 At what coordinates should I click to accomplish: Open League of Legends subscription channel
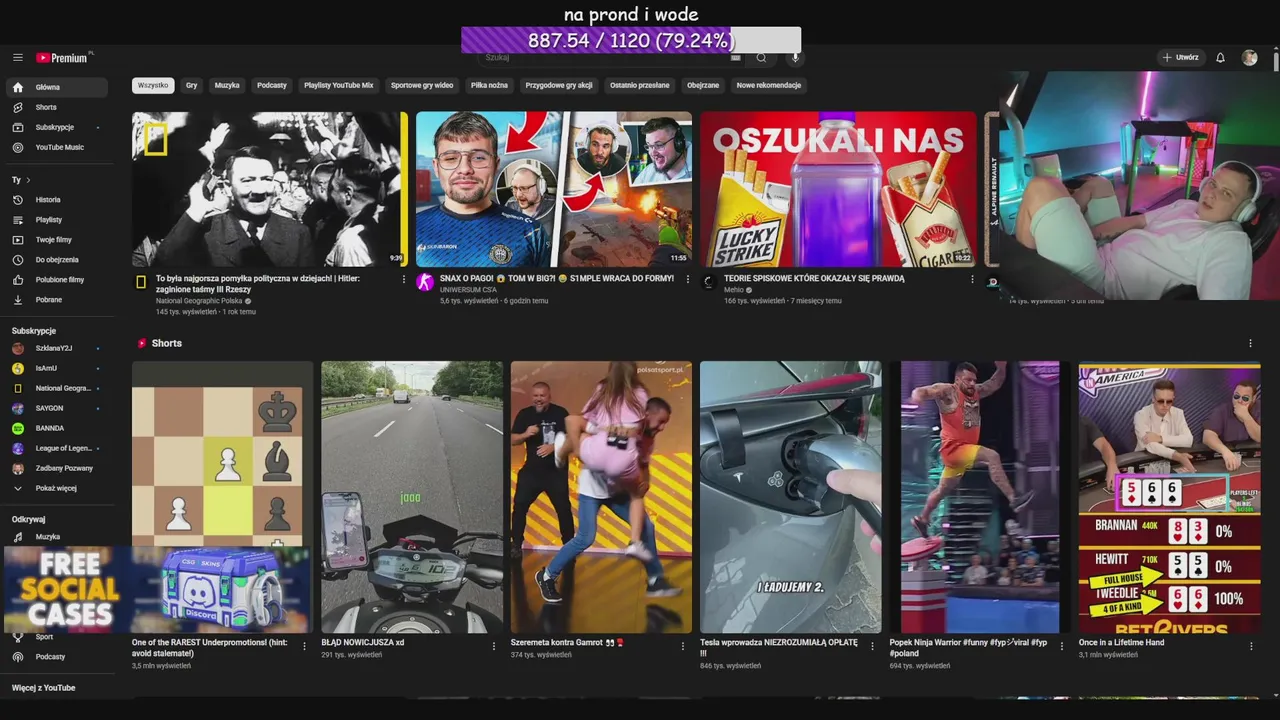56,448
